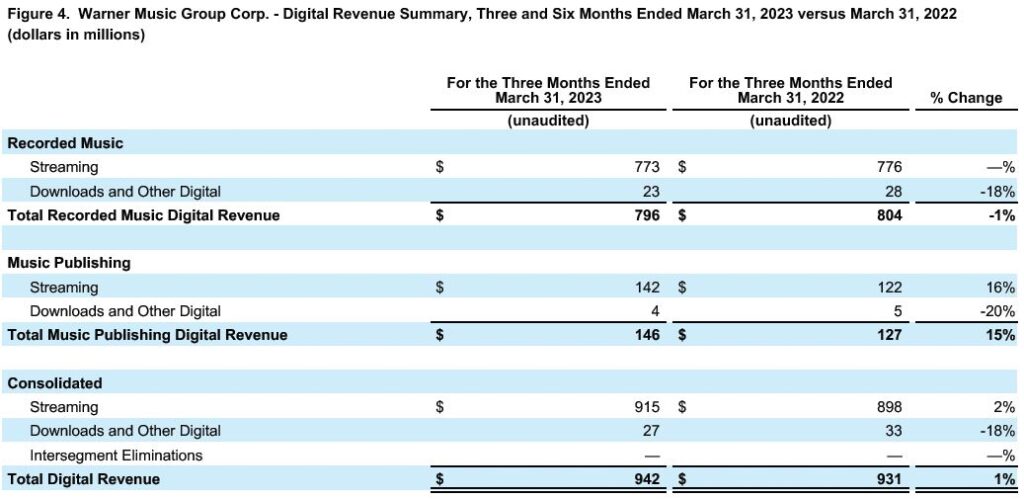This screenshot has width=1024, height=499.
Task: Click "Total Recorded Music Digital Revenue" label
Action: (x=144, y=216)
